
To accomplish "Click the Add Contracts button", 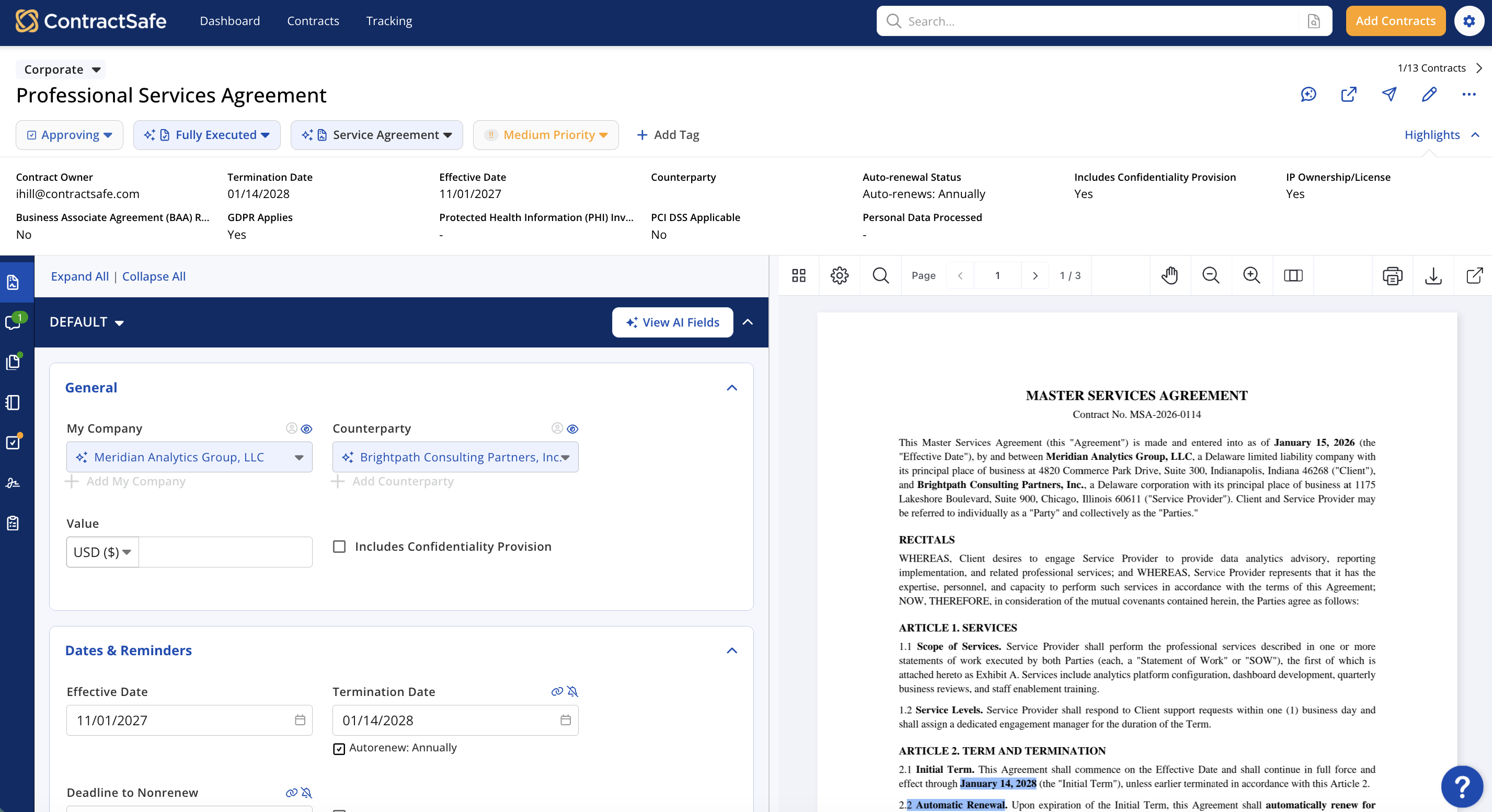I will tap(1395, 21).
